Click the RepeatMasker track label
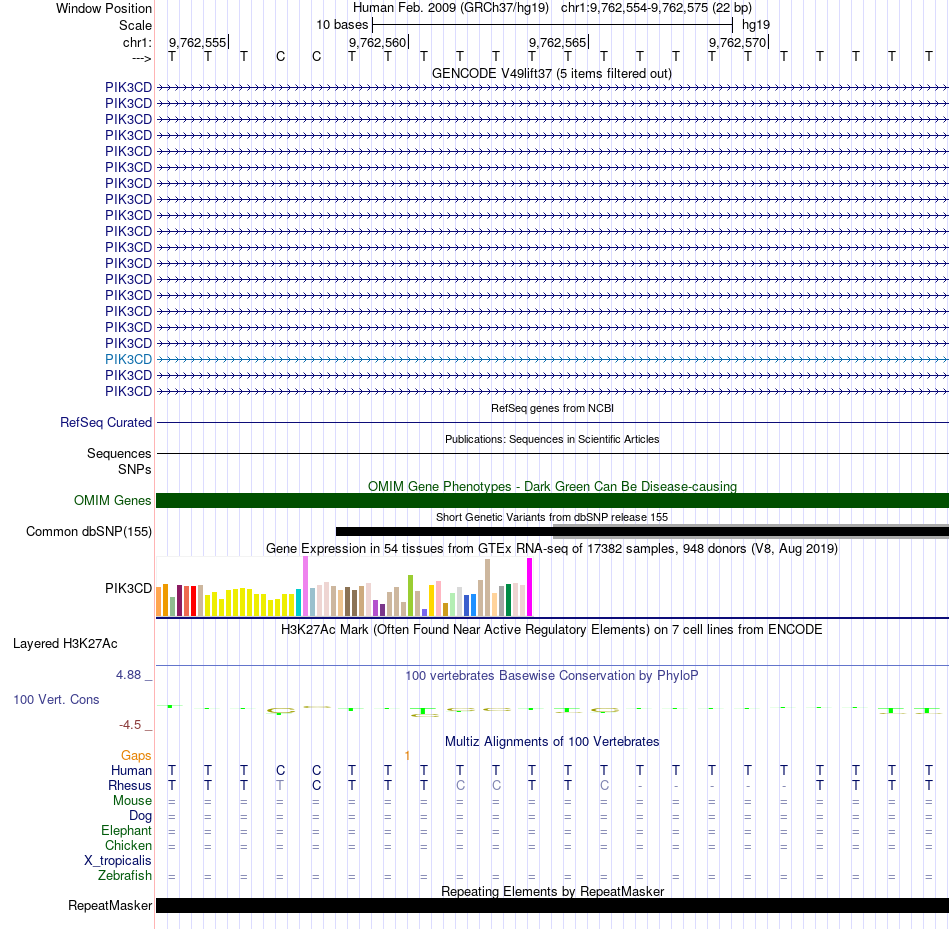Viewport: 950px width, 929px height. pos(110,905)
